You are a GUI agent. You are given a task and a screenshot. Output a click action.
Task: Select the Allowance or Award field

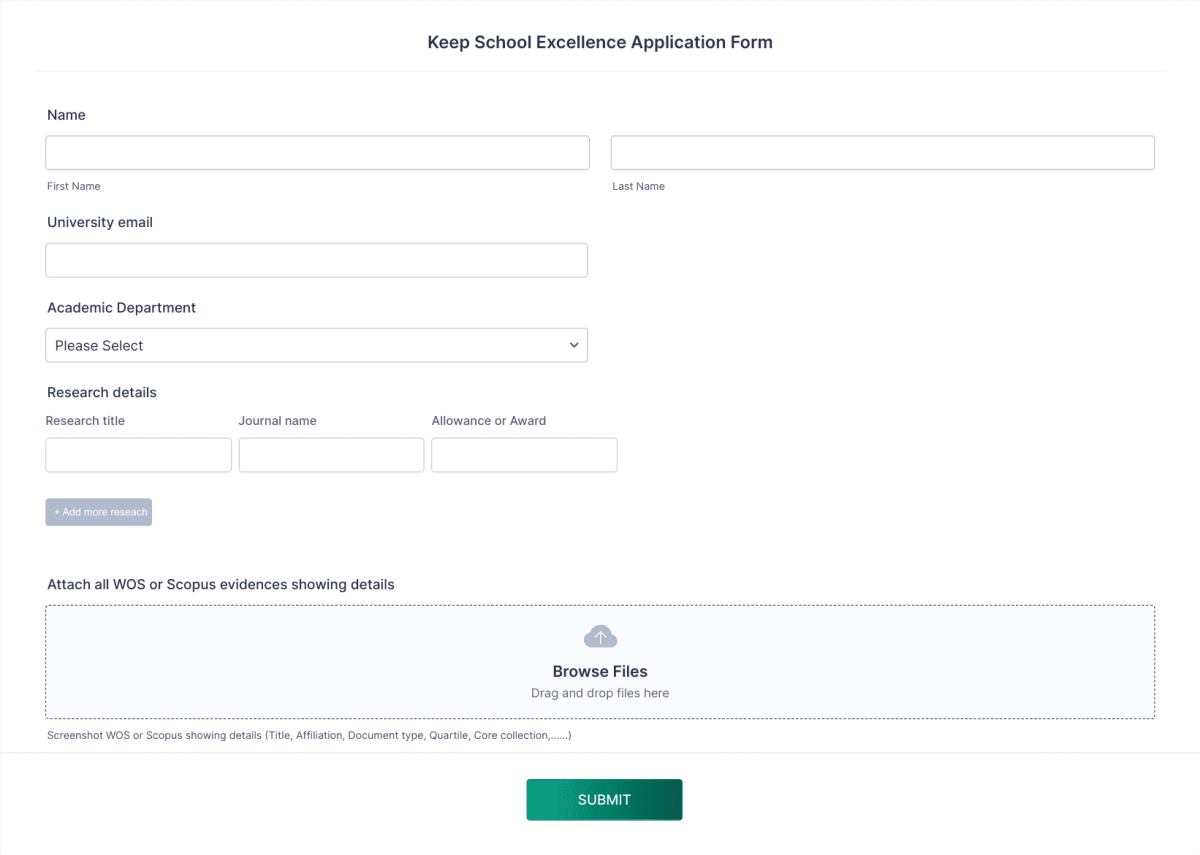pyautogui.click(x=524, y=454)
